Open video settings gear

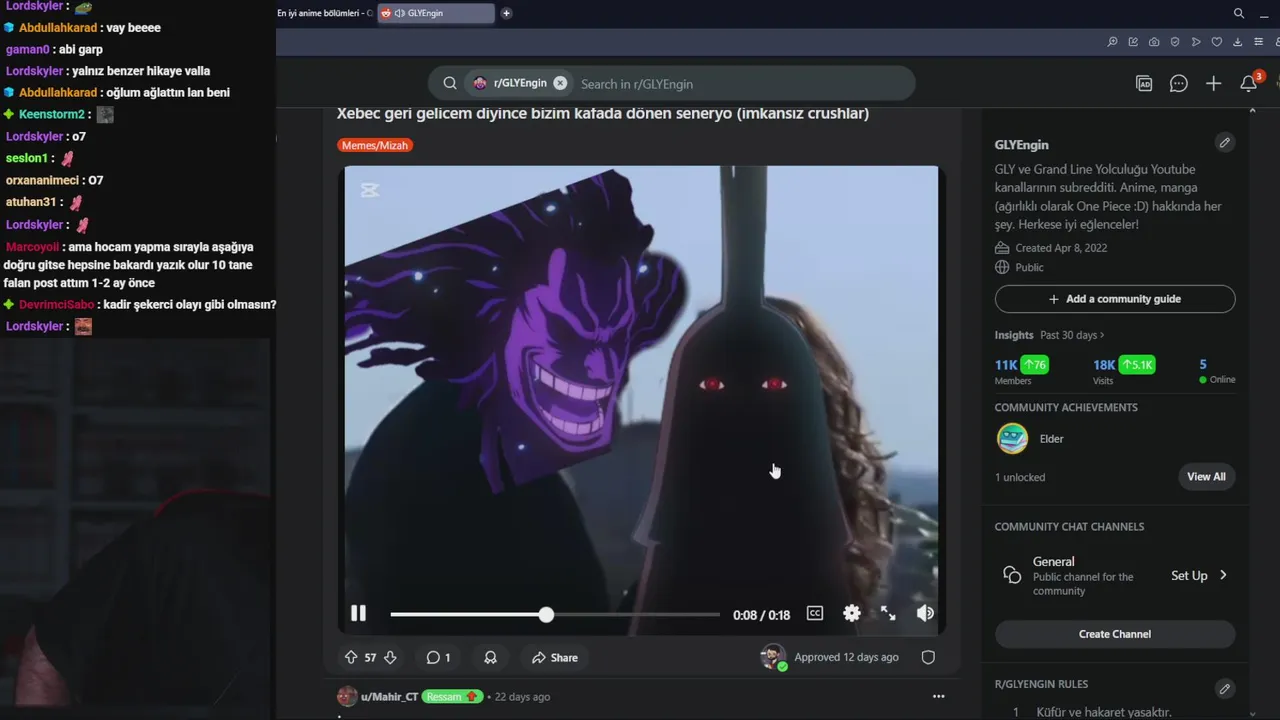coord(851,613)
